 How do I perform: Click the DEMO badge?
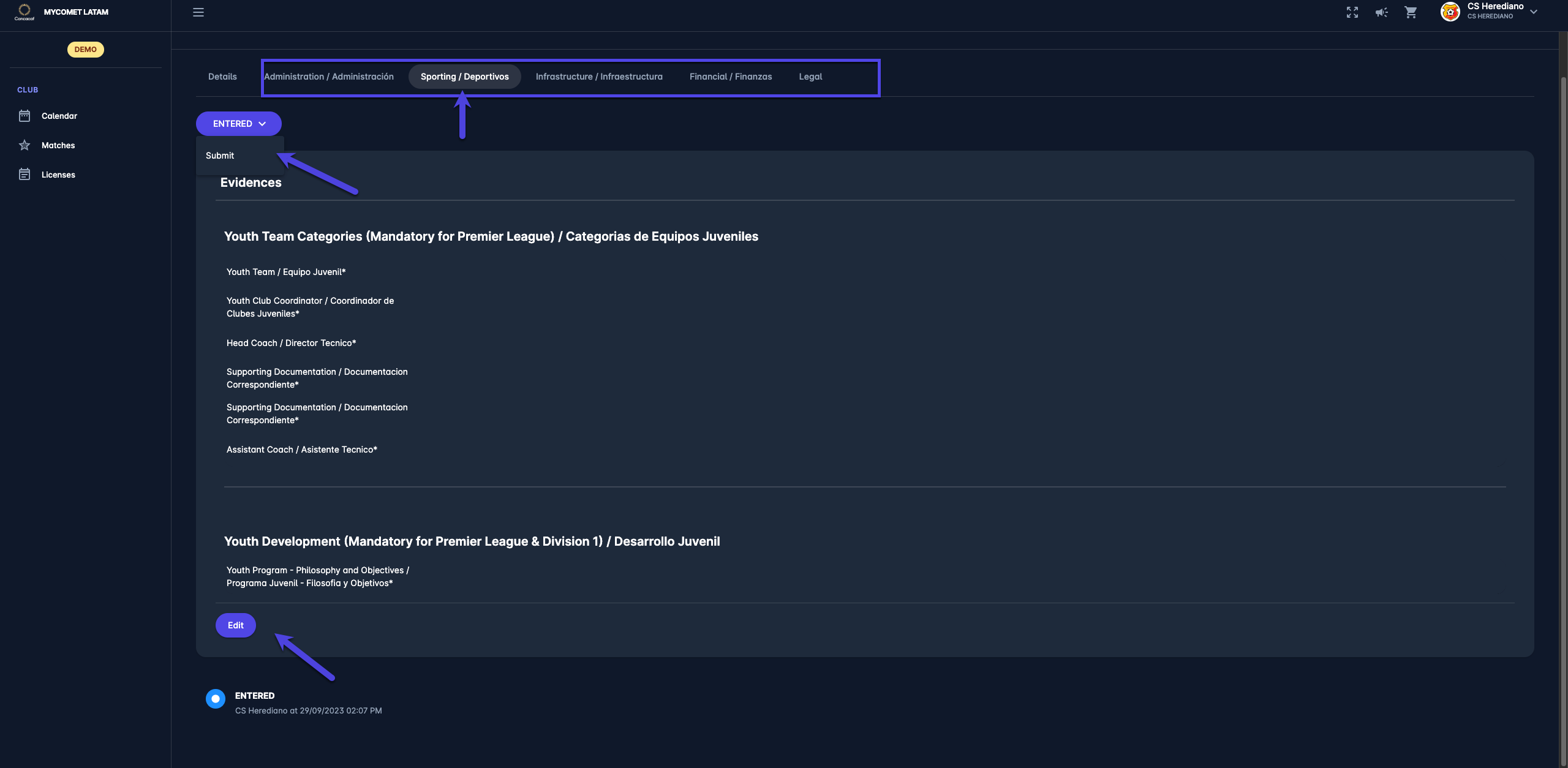(85, 50)
